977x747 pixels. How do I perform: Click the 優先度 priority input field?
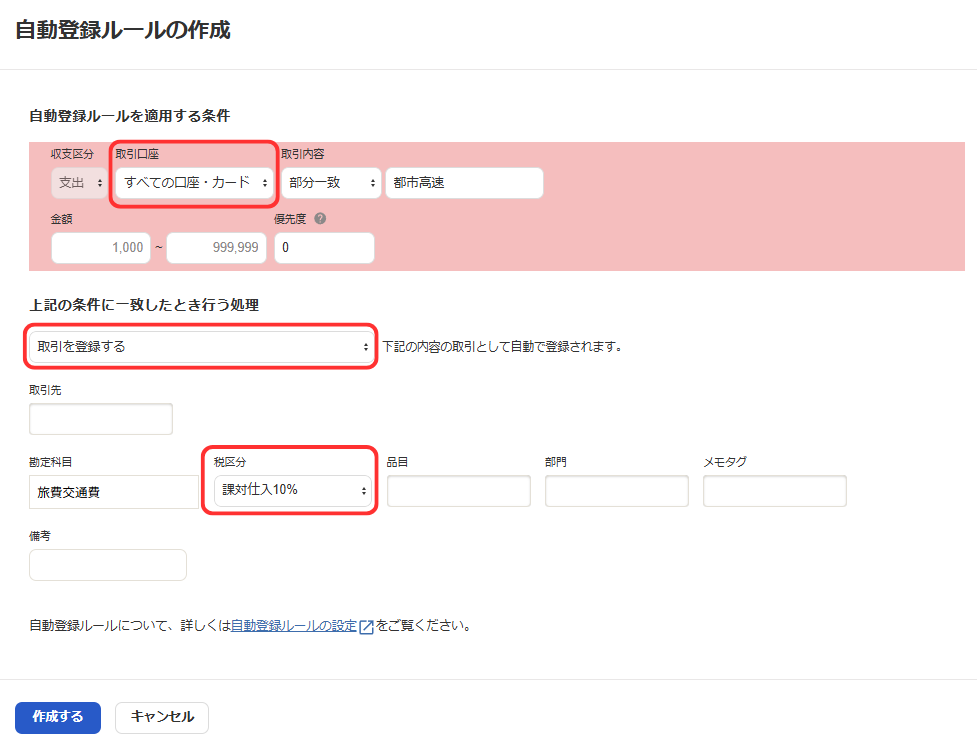pos(323,248)
